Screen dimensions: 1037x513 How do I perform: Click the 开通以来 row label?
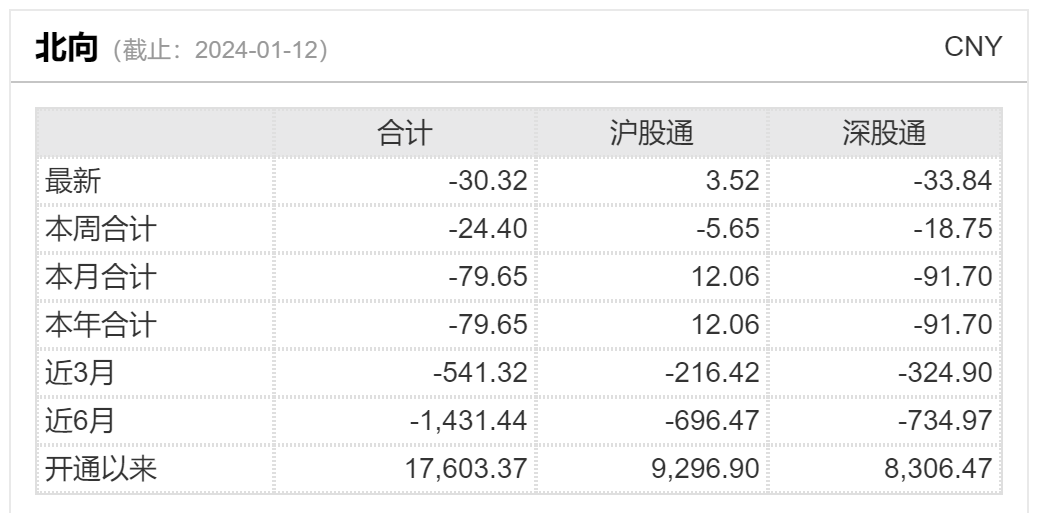101,469
